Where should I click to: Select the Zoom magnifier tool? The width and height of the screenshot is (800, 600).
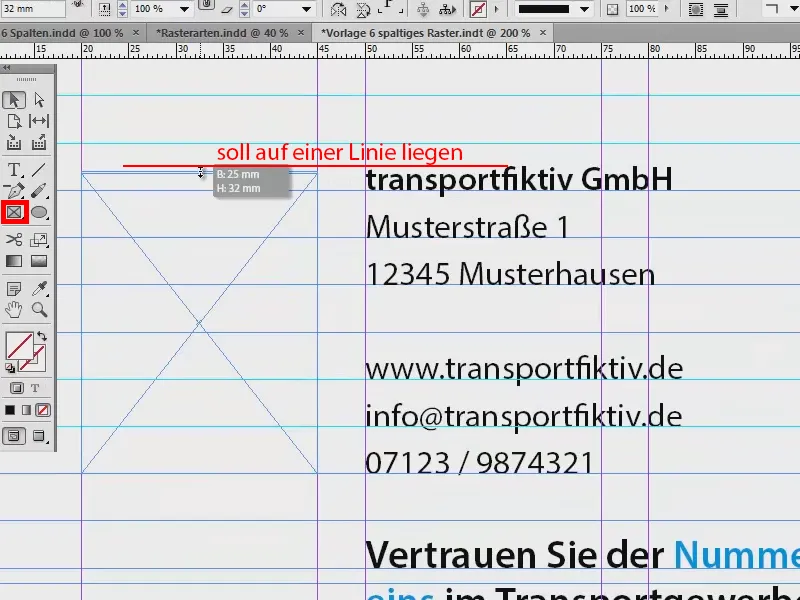[x=39, y=310]
